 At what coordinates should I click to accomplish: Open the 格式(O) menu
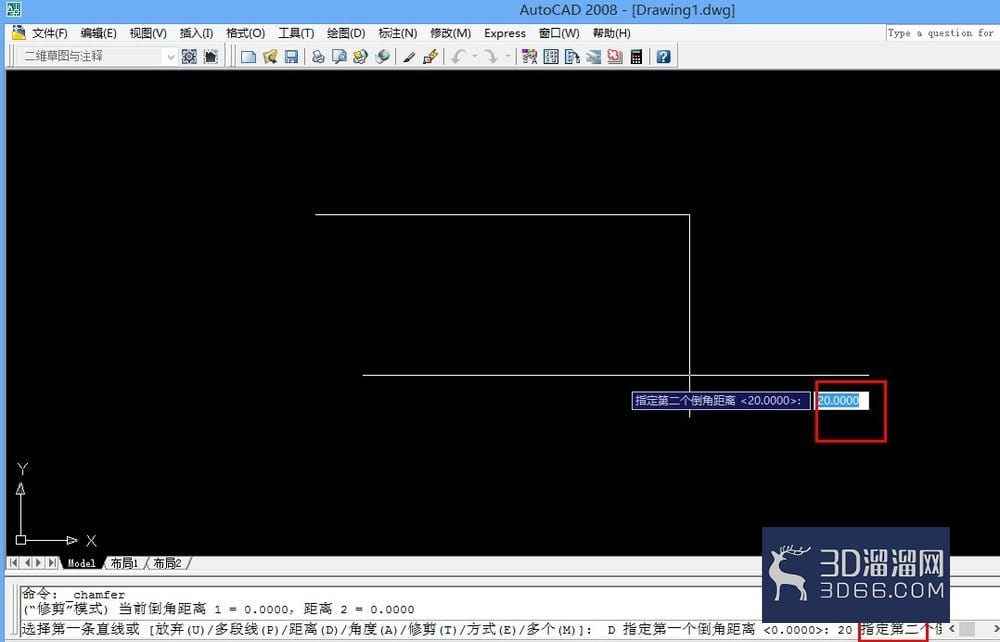pos(246,33)
